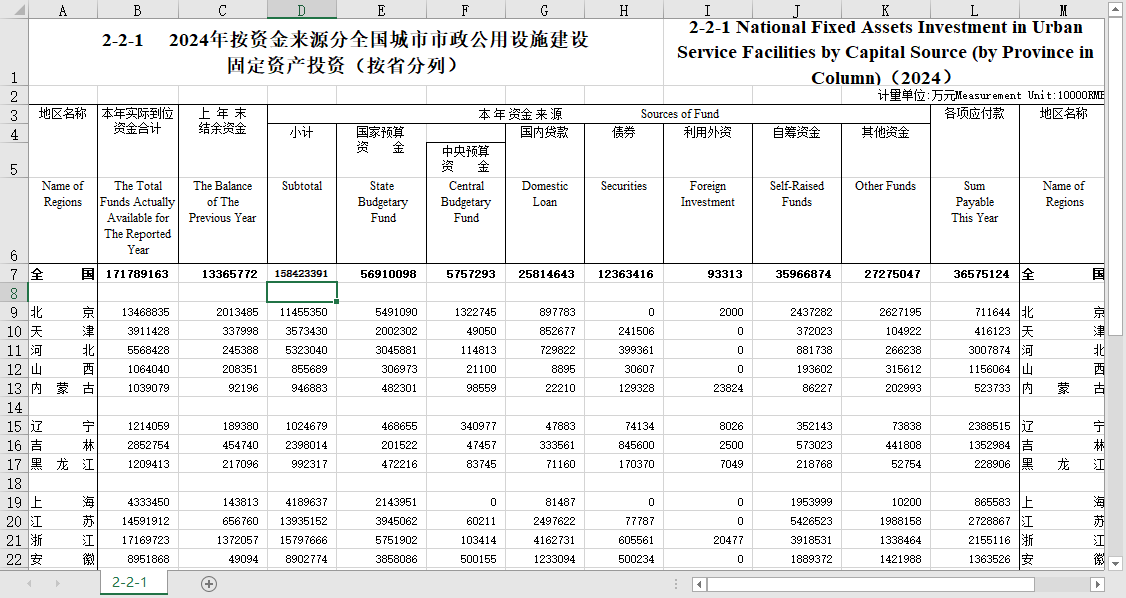Viewport: 1126px width, 598px height.
Task: Click vertical scrollbar down arrow
Action: [1115, 564]
